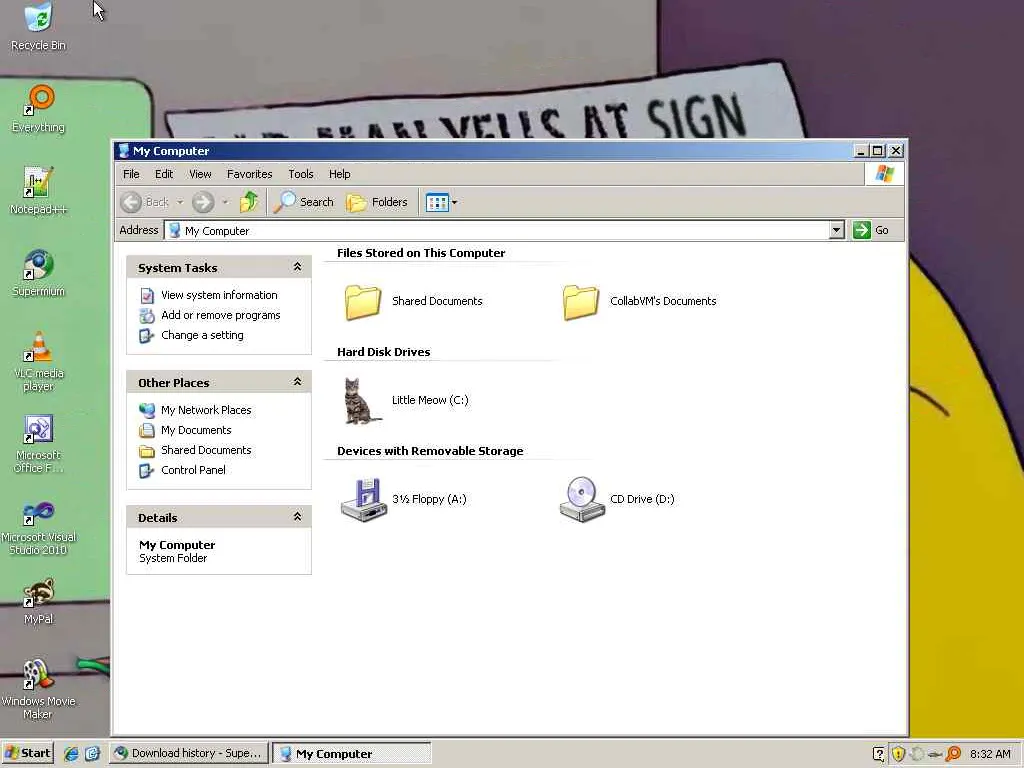
Task: Click the Start button
Action: [27, 753]
